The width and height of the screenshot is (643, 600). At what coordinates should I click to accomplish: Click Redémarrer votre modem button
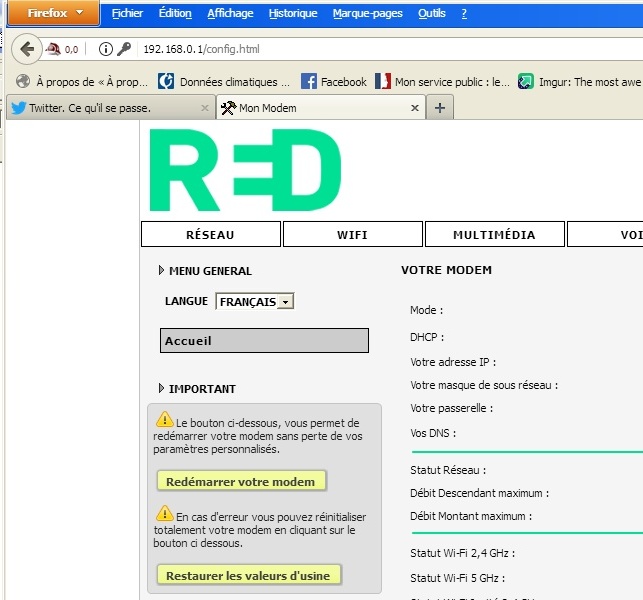(241, 481)
